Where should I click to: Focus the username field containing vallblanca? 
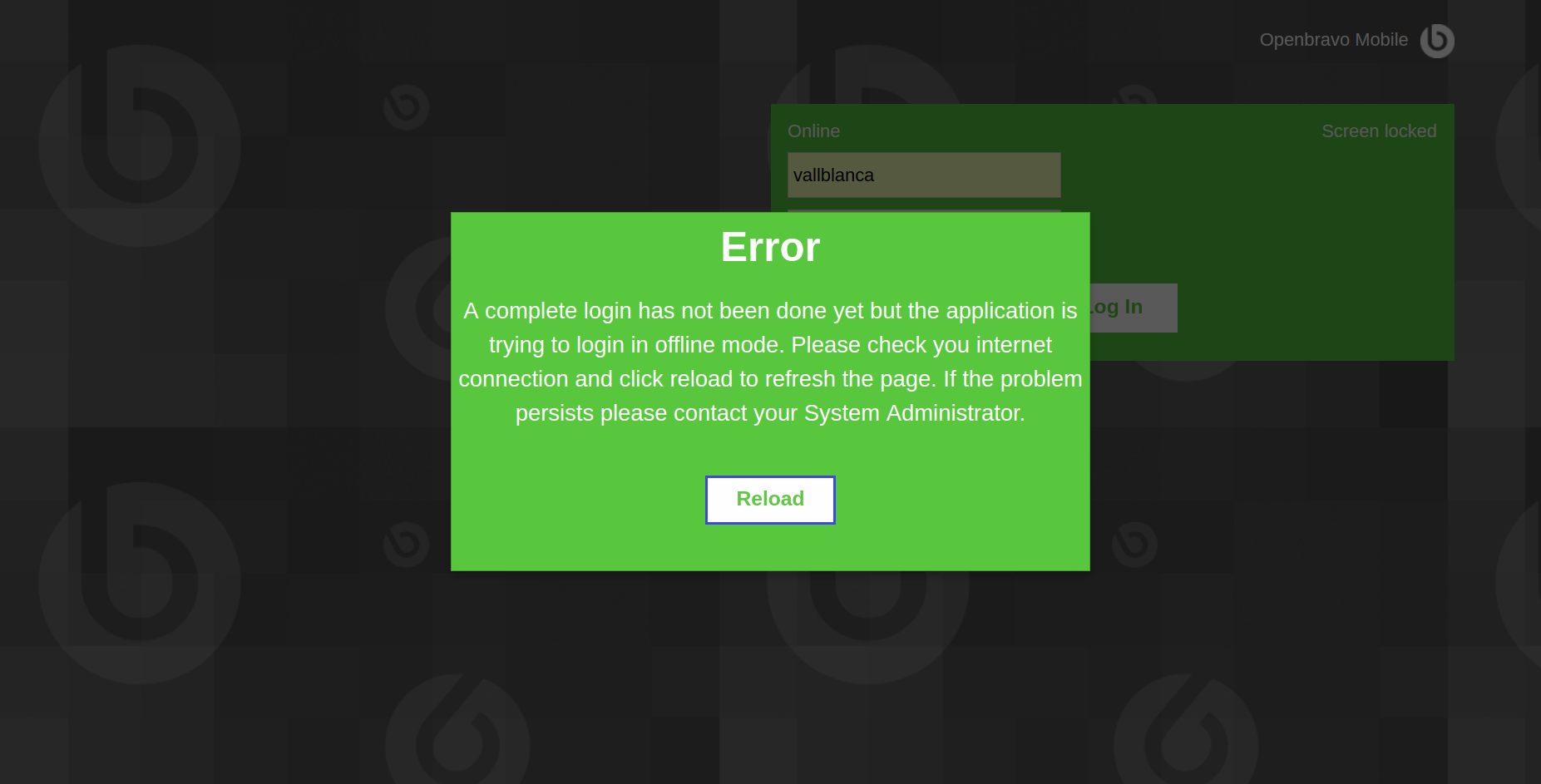tap(924, 175)
